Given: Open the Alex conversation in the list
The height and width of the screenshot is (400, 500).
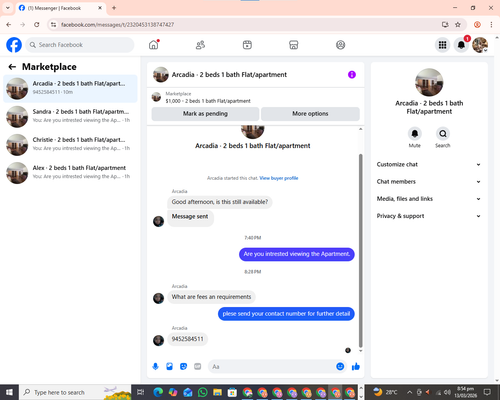Looking at the screenshot, I should [70, 173].
